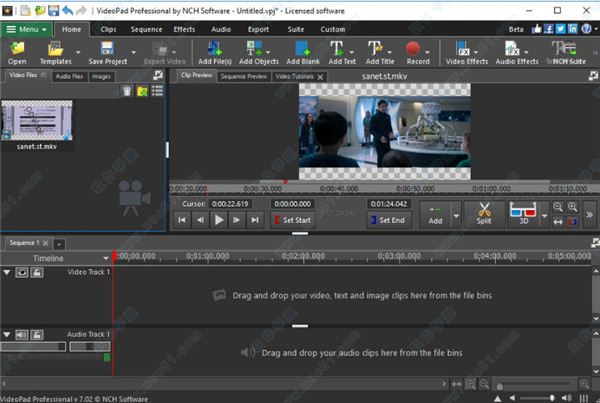Create a new folder in the file bin
Viewport: 600px width, 403px height.
[142, 91]
